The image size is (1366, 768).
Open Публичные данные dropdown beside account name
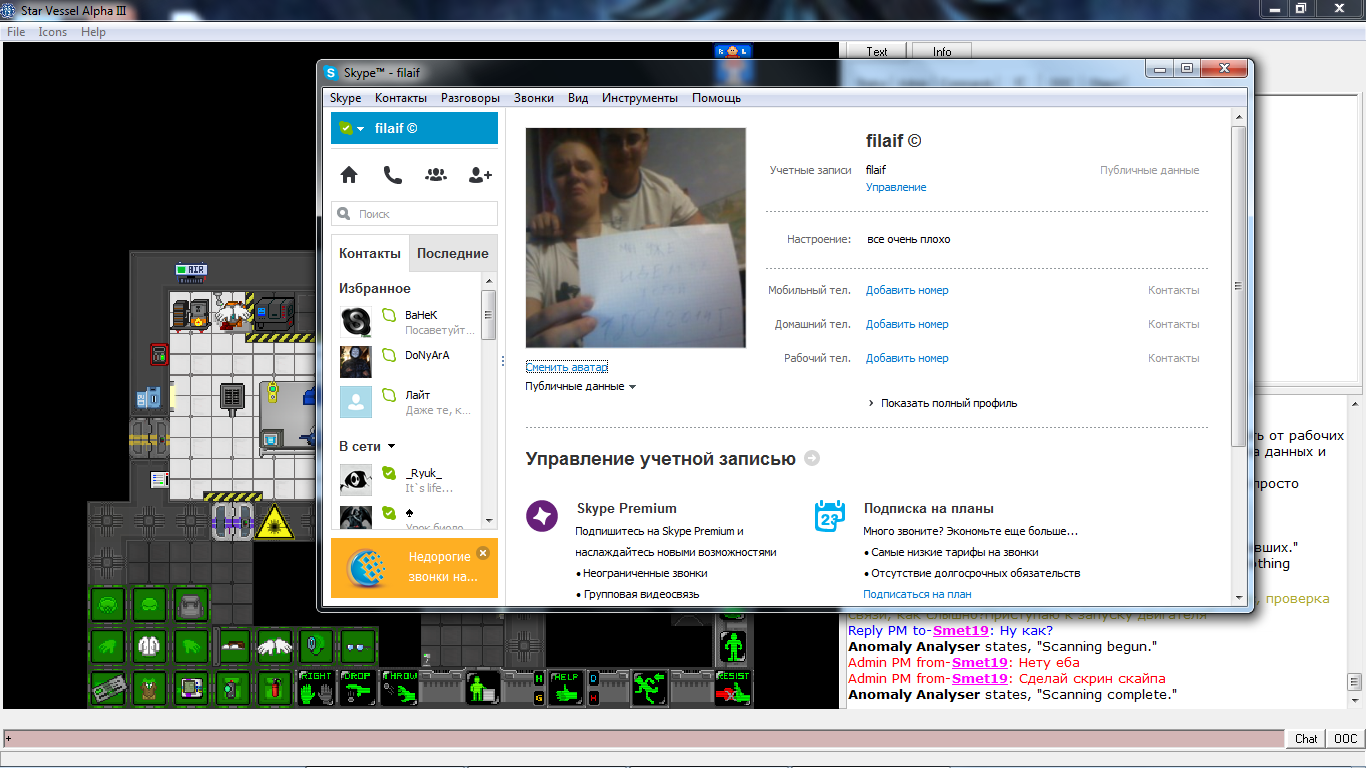point(1149,170)
